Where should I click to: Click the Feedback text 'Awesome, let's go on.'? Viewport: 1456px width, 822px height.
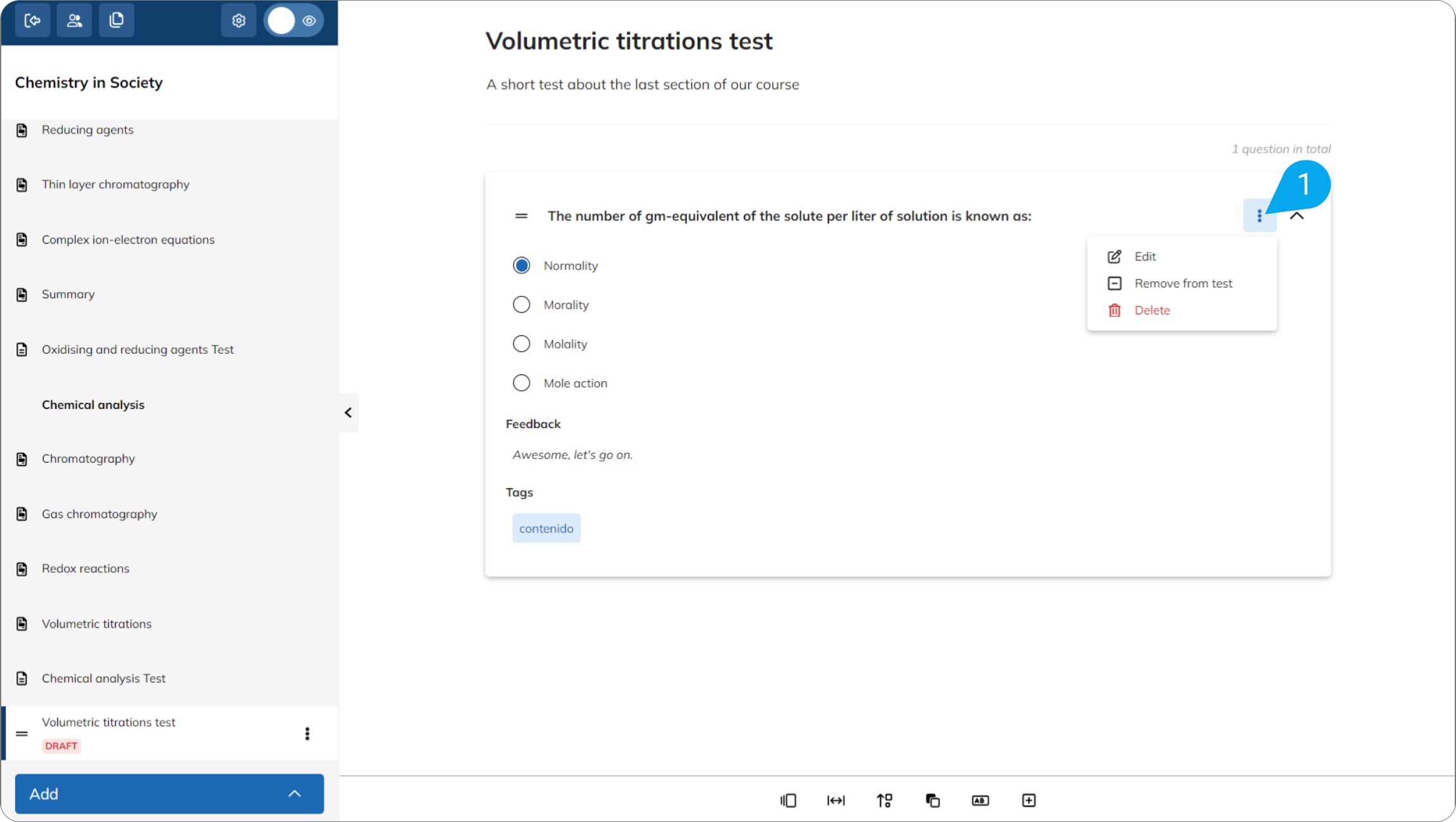tap(572, 455)
